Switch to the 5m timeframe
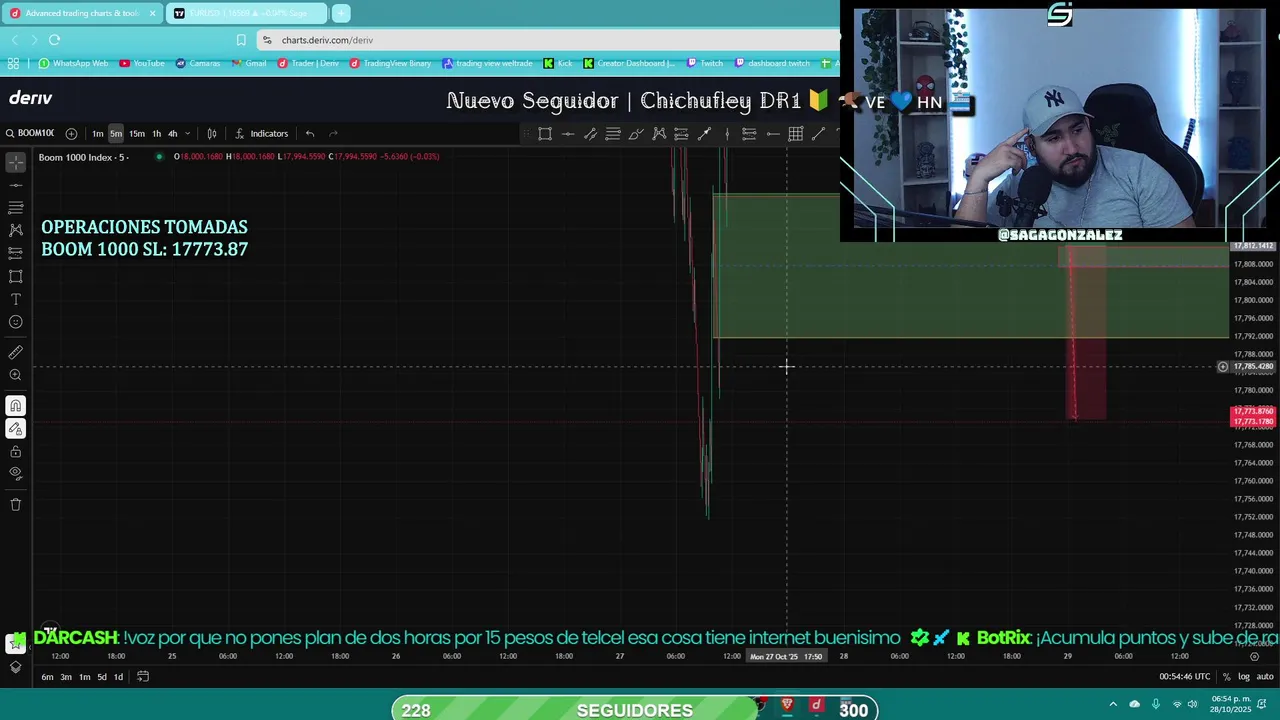 (x=116, y=134)
